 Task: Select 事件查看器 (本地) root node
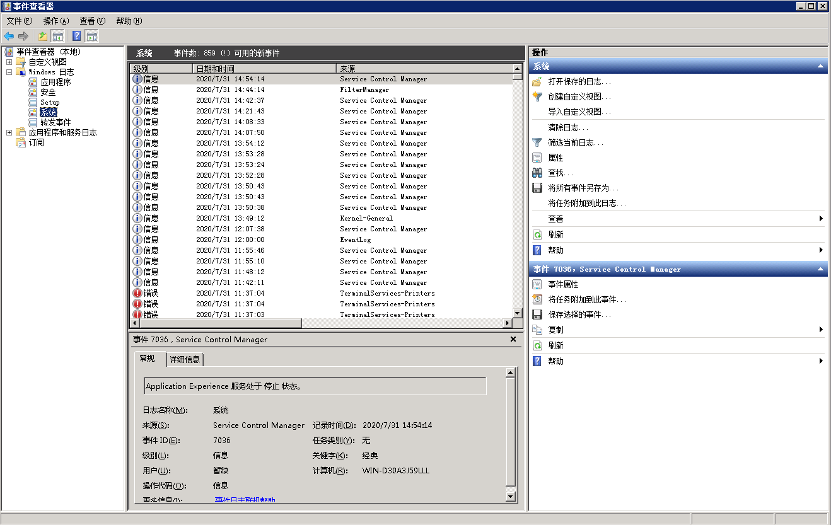(x=48, y=52)
